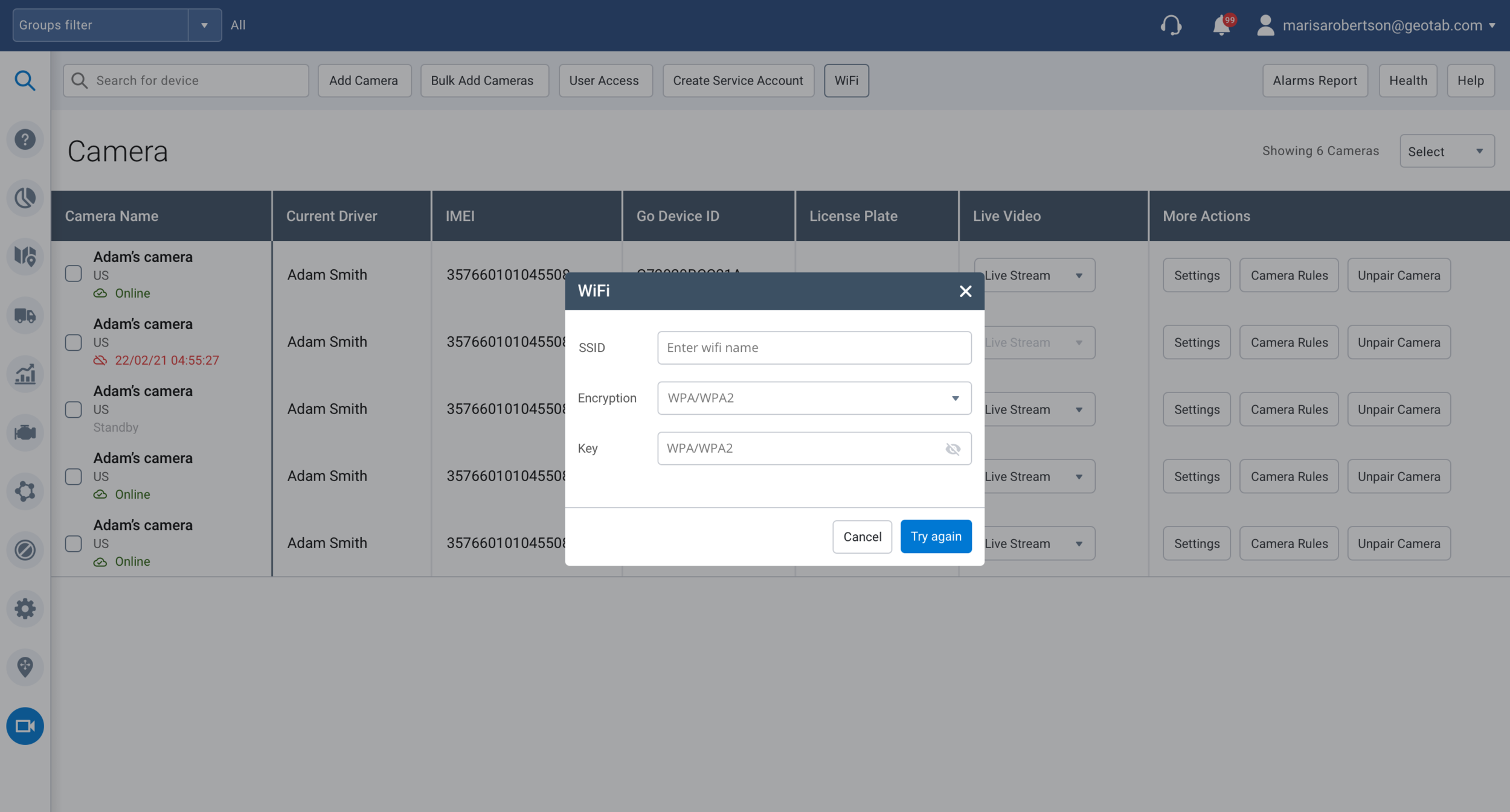Screen dimensions: 1510x812
Task: Click the WiFi toolbar button
Action: pyautogui.click(x=846, y=81)
